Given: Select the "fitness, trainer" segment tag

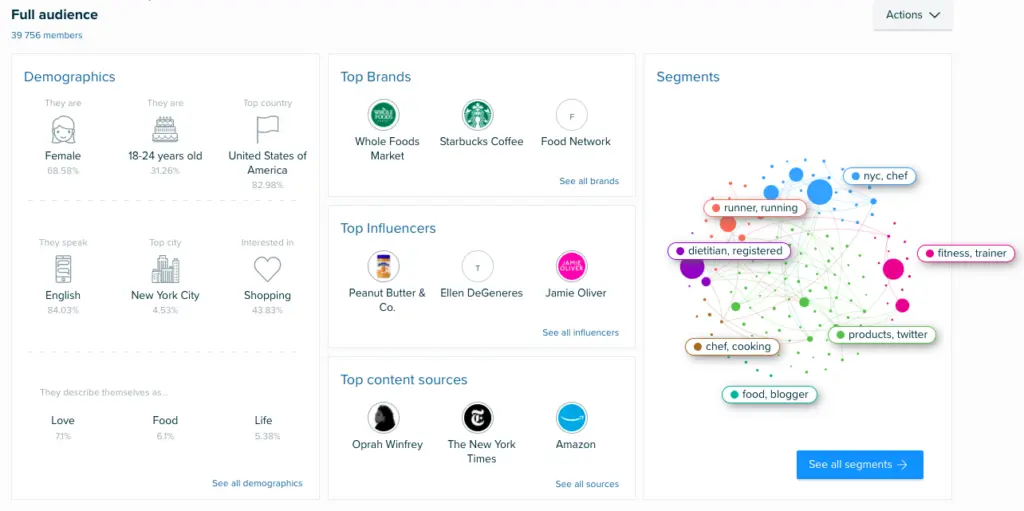Looking at the screenshot, I should coord(966,253).
